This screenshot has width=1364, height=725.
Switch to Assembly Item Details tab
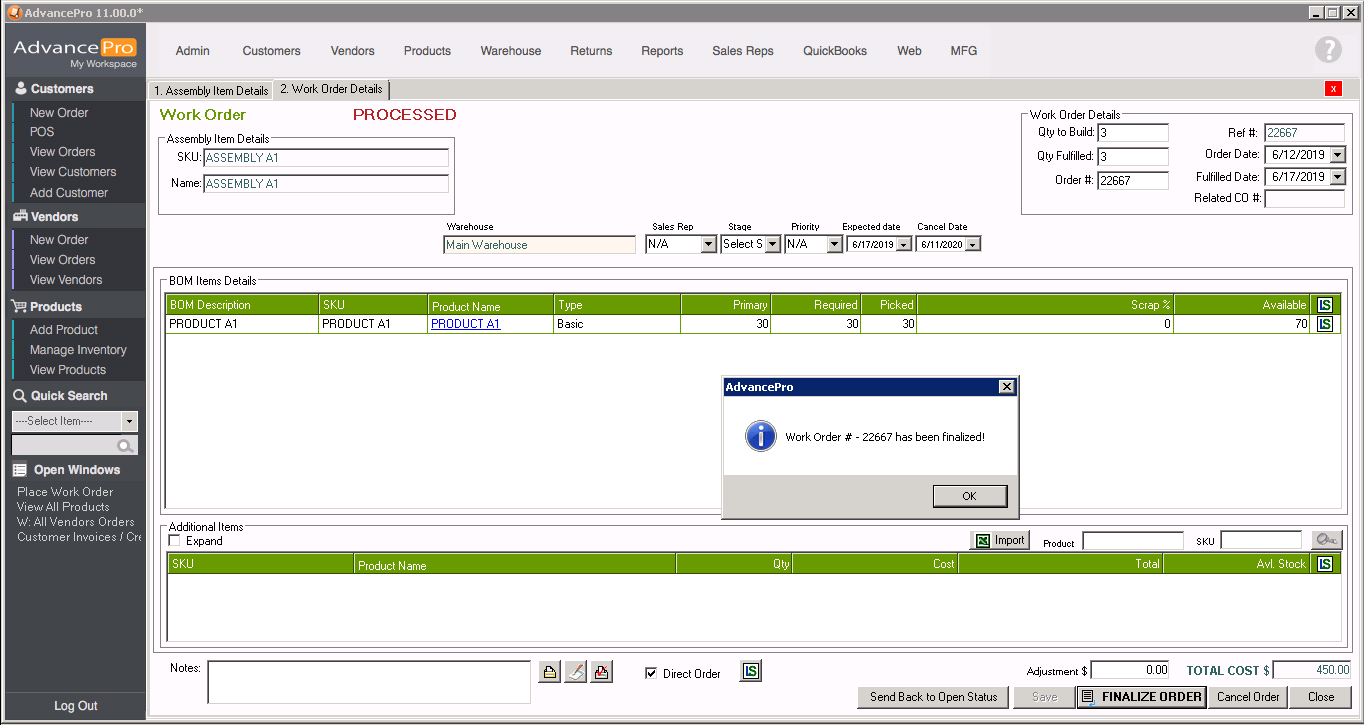[x=210, y=90]
